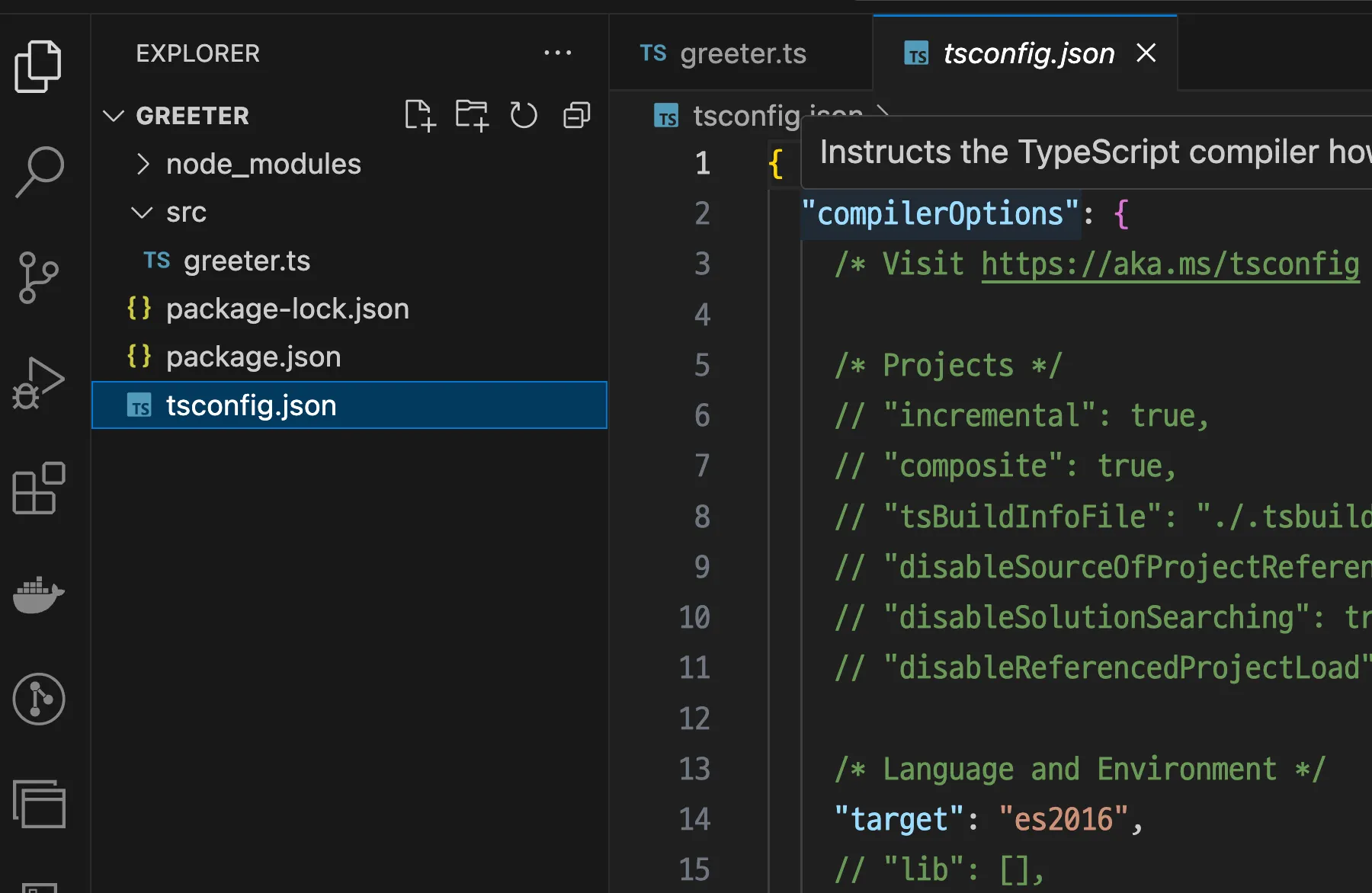Open the Source Control view
The image size is (1372, 893).
(x=38, y=277)
